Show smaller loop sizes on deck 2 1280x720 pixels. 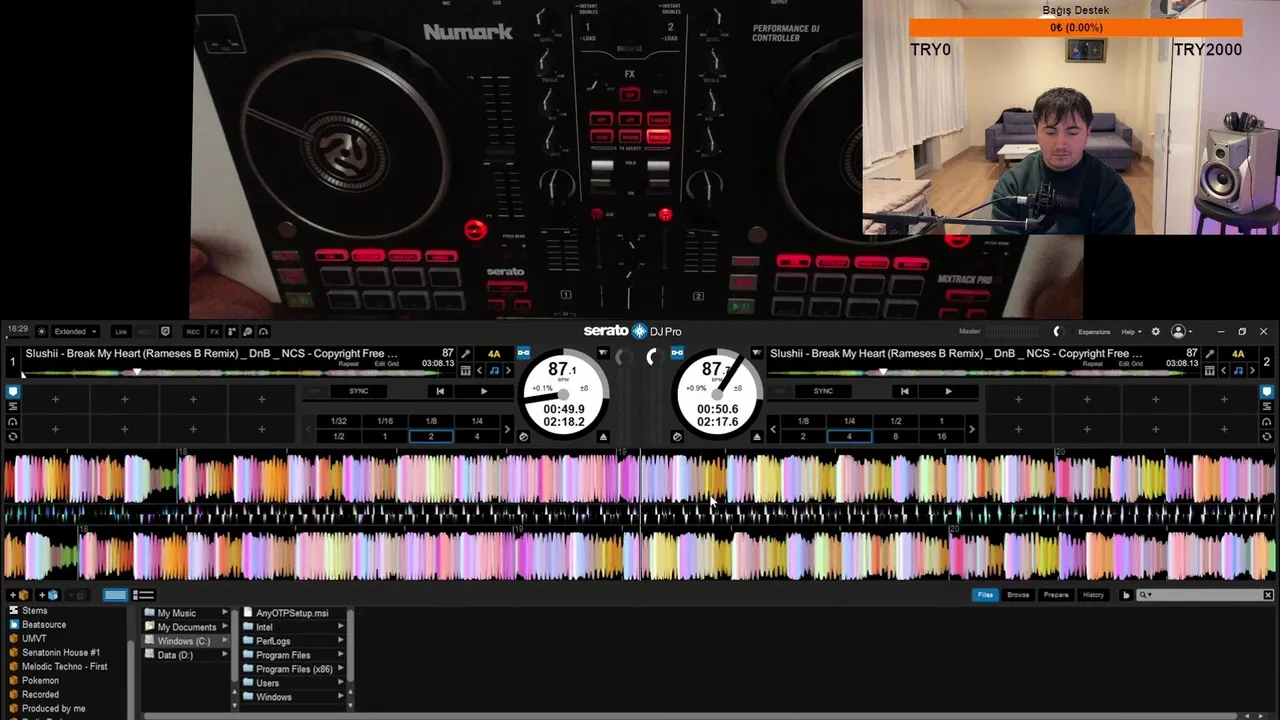(x=772, y=429)
